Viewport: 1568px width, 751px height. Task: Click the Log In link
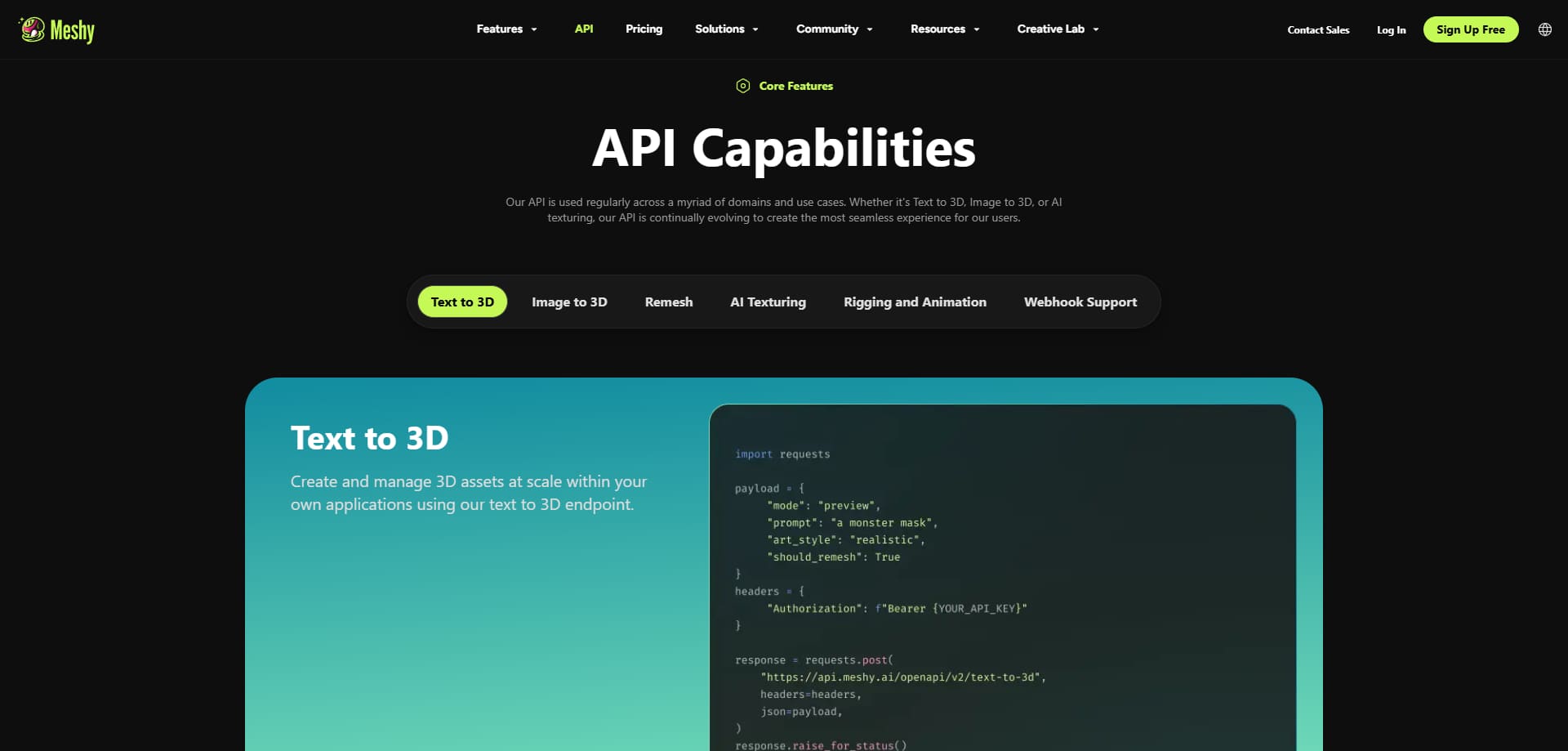coord(1392,30)
